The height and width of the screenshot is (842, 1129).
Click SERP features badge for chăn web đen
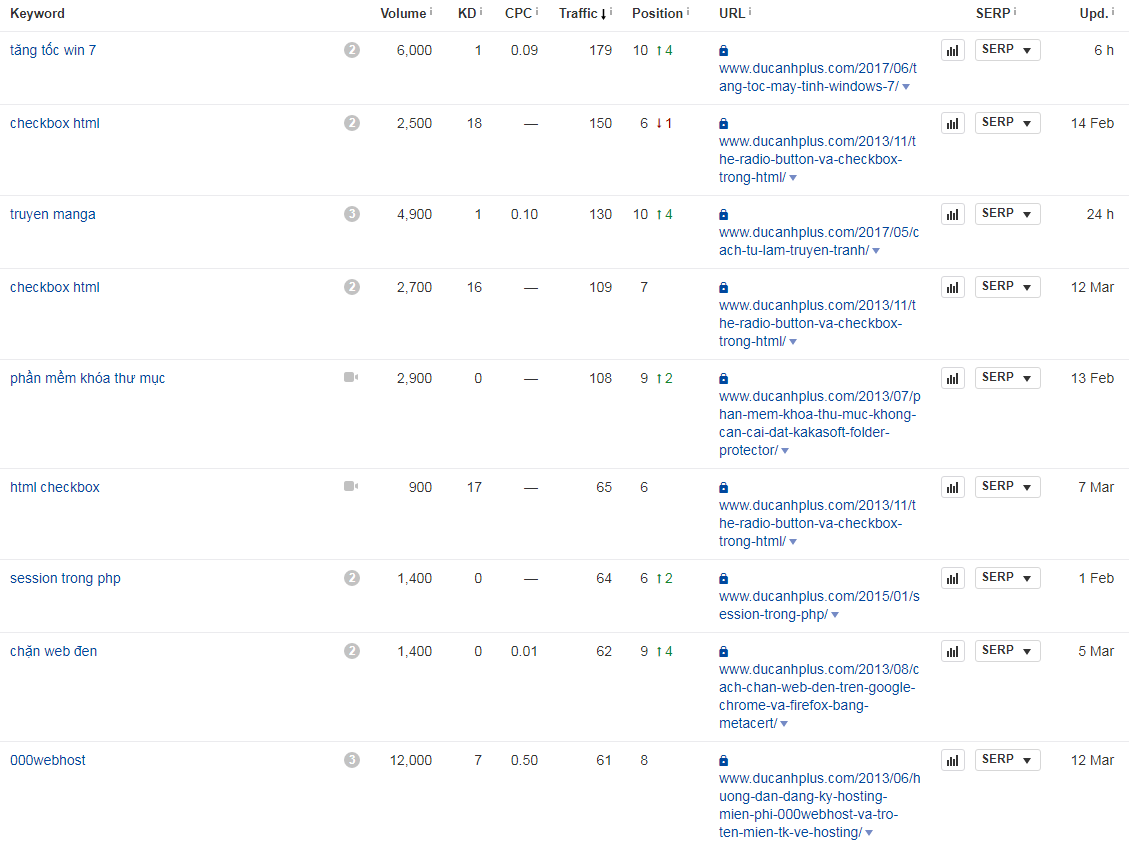[351, 651]
